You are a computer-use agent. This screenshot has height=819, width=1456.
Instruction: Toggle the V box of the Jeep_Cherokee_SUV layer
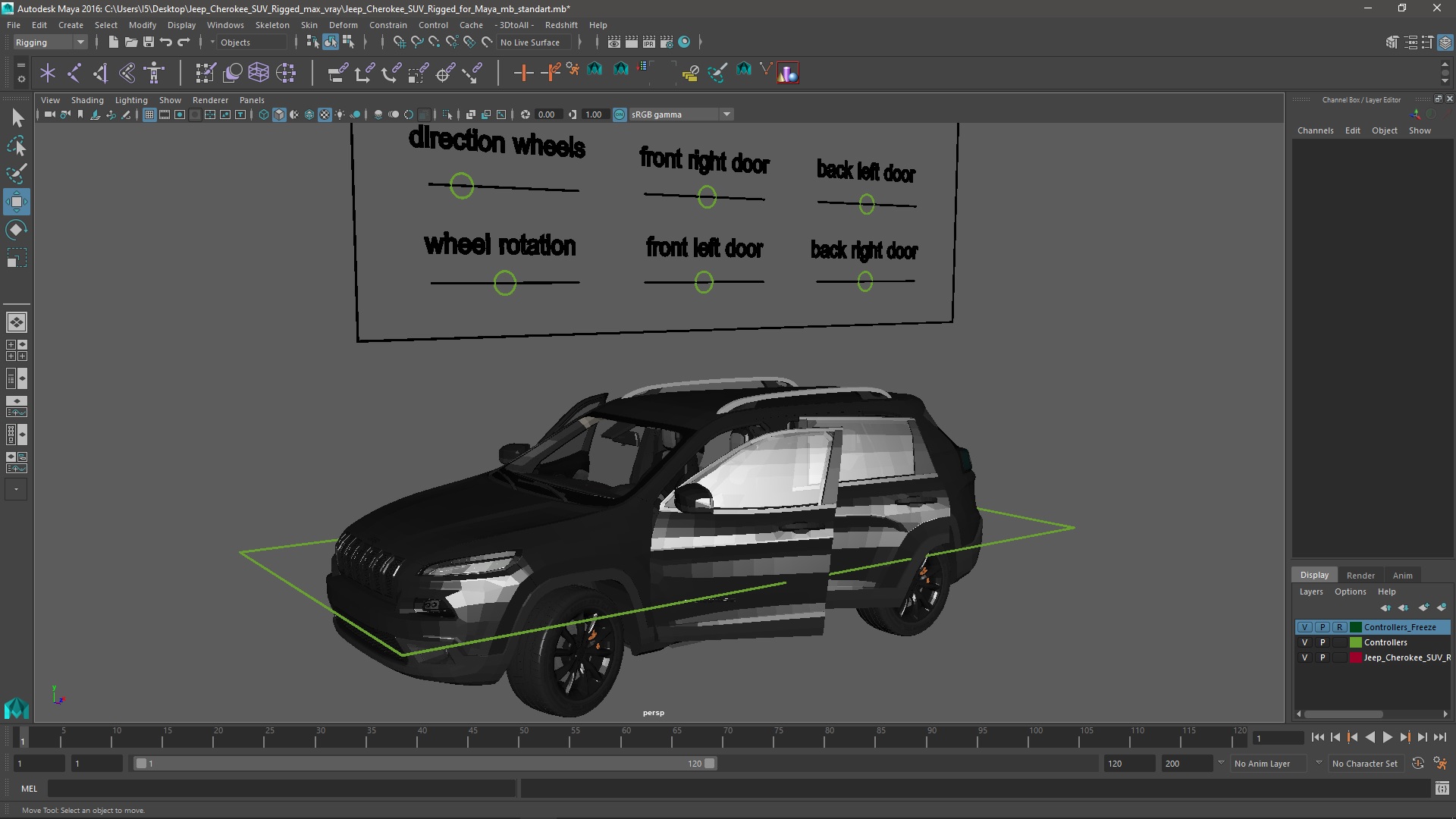pyautogui.click(x=1304, y=657)
